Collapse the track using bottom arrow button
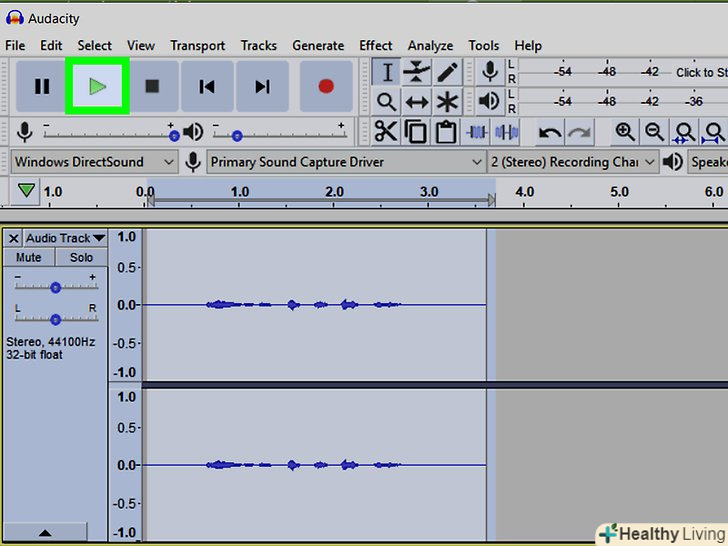Image resolution: width=728 pixels, height=546 pixels. point(45,532)
